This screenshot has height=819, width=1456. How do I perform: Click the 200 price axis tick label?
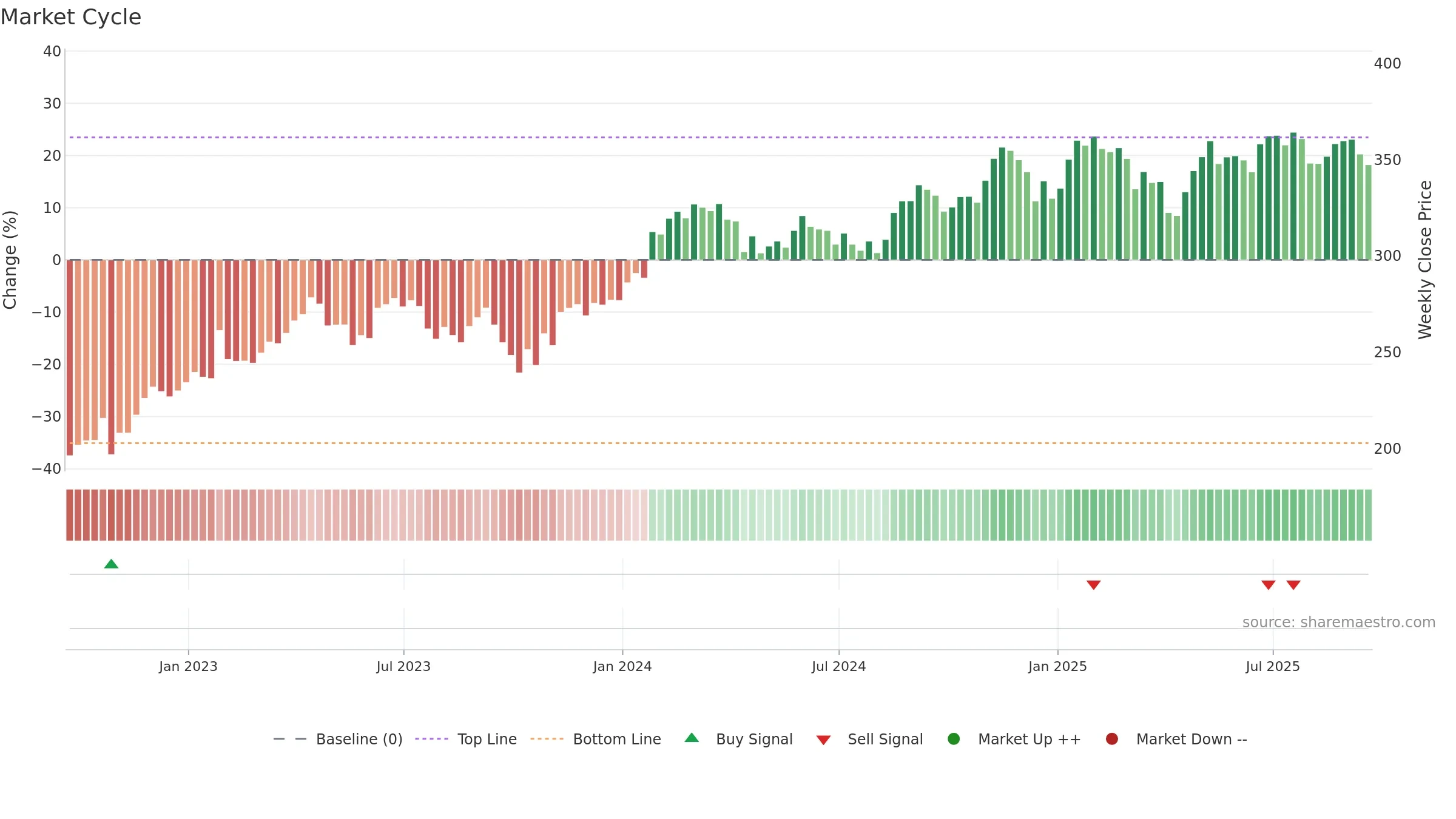click(1387, 449)
